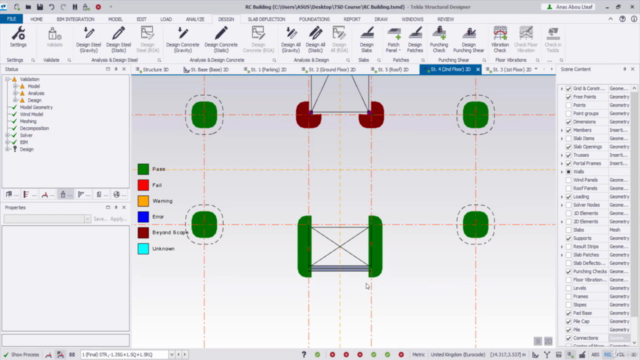Enable the Wind Panels checkbox
Screen dimensions: 640x360
tap(569, 180)
